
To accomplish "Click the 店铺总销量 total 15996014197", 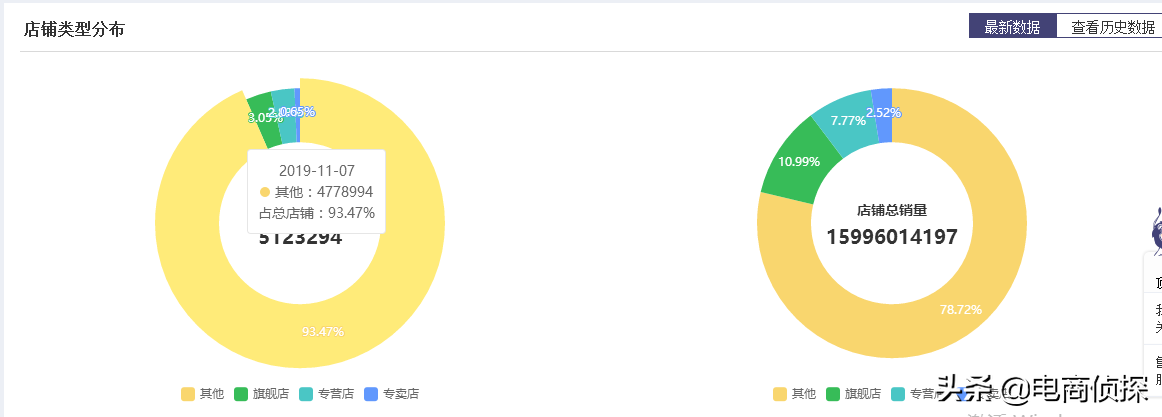I will pyautogui.click(x=892, y=237).
